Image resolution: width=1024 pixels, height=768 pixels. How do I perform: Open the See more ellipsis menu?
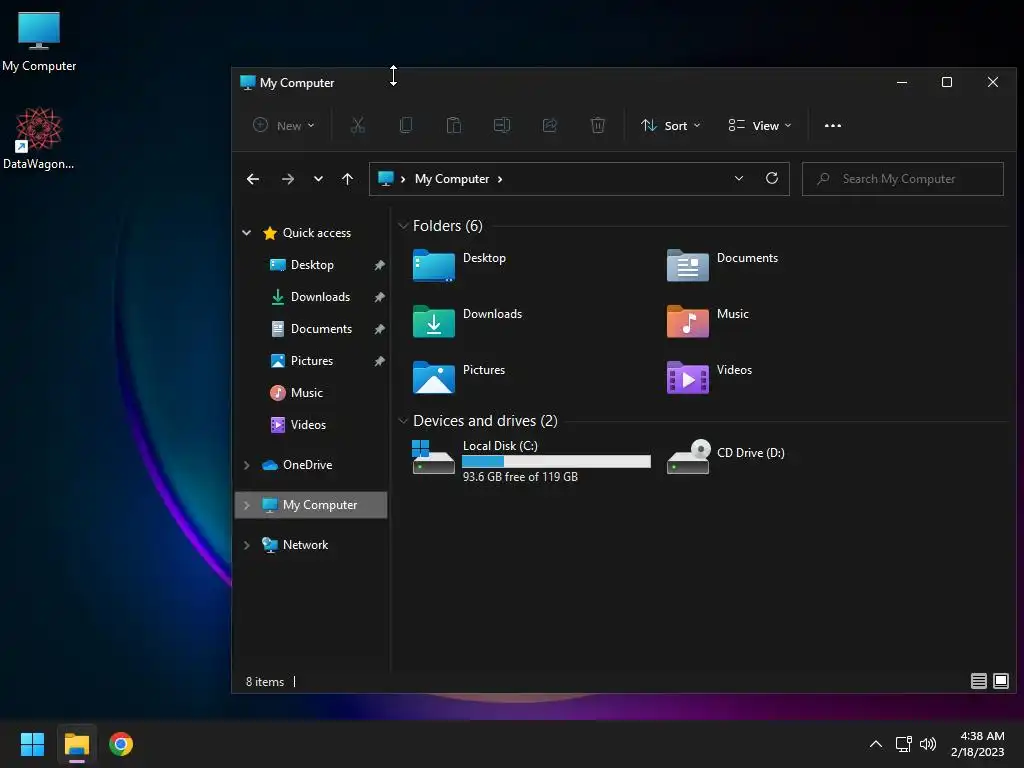pos(833,125)
